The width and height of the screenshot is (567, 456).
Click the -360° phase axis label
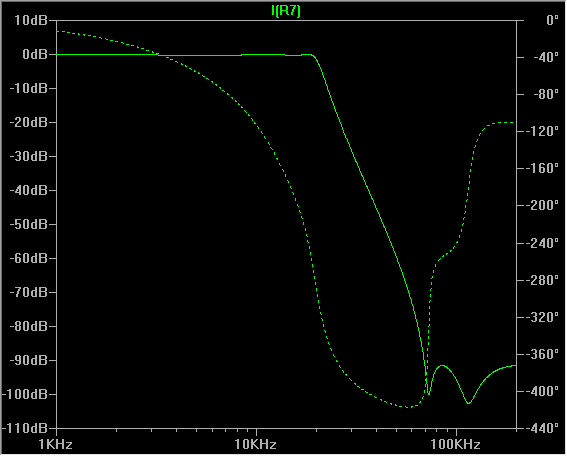[543, 354]
